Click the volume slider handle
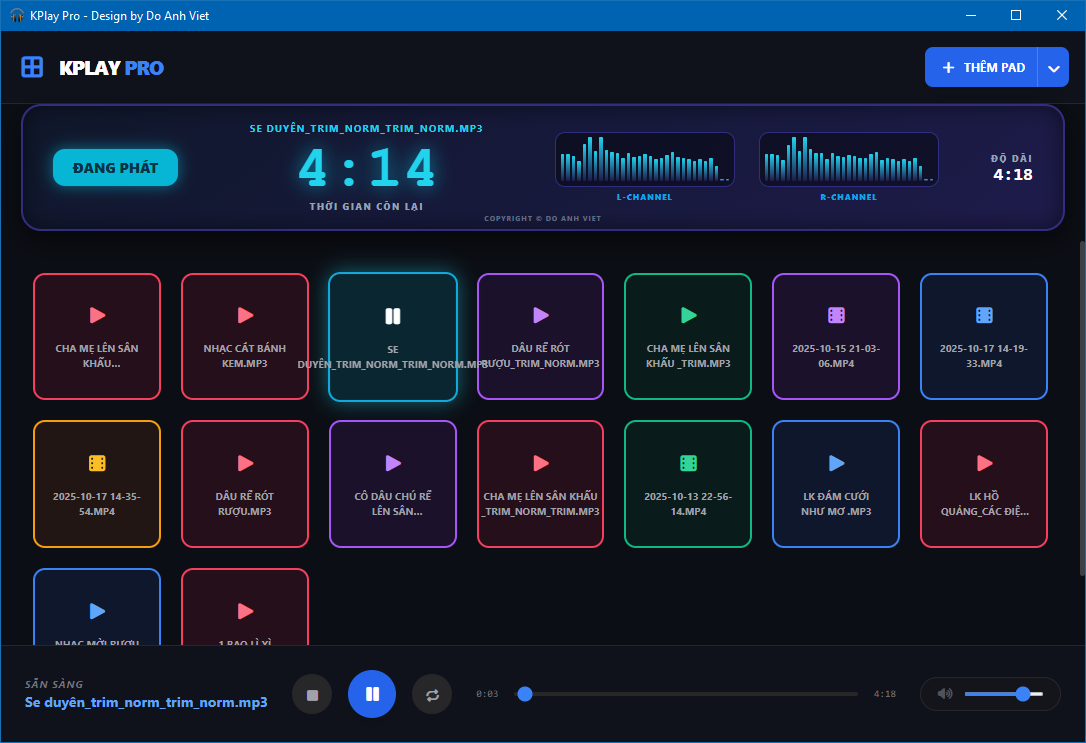1086x743 pixels. click(x=1023, y=694)
